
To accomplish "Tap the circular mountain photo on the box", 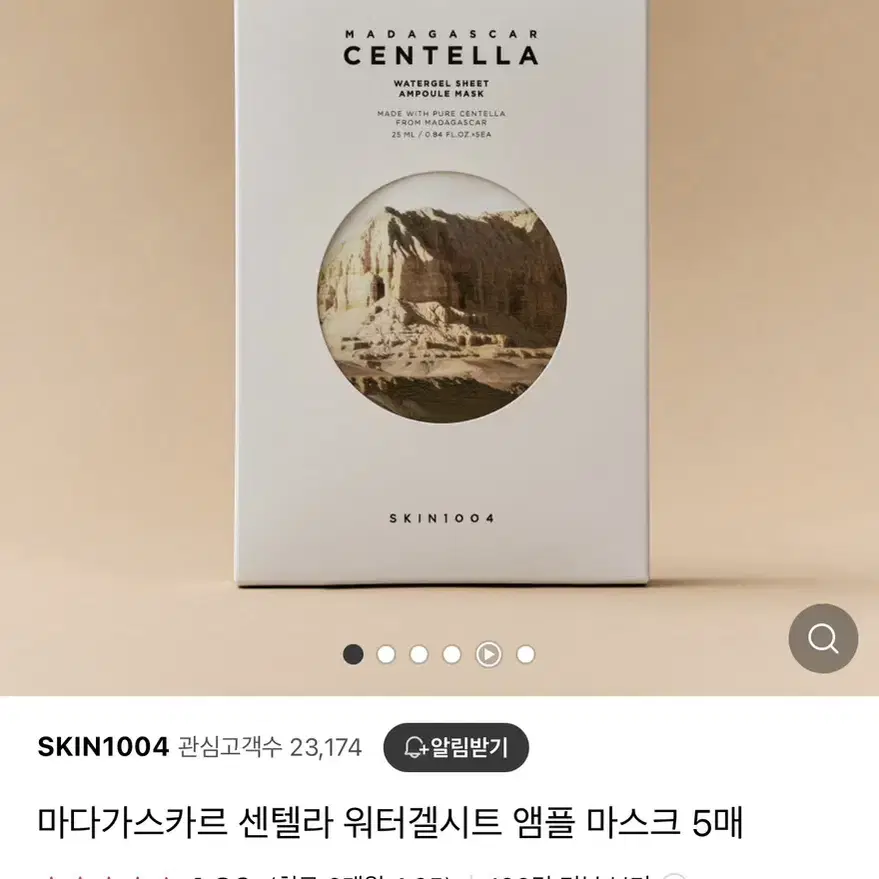I will click(x=442, y=297).
